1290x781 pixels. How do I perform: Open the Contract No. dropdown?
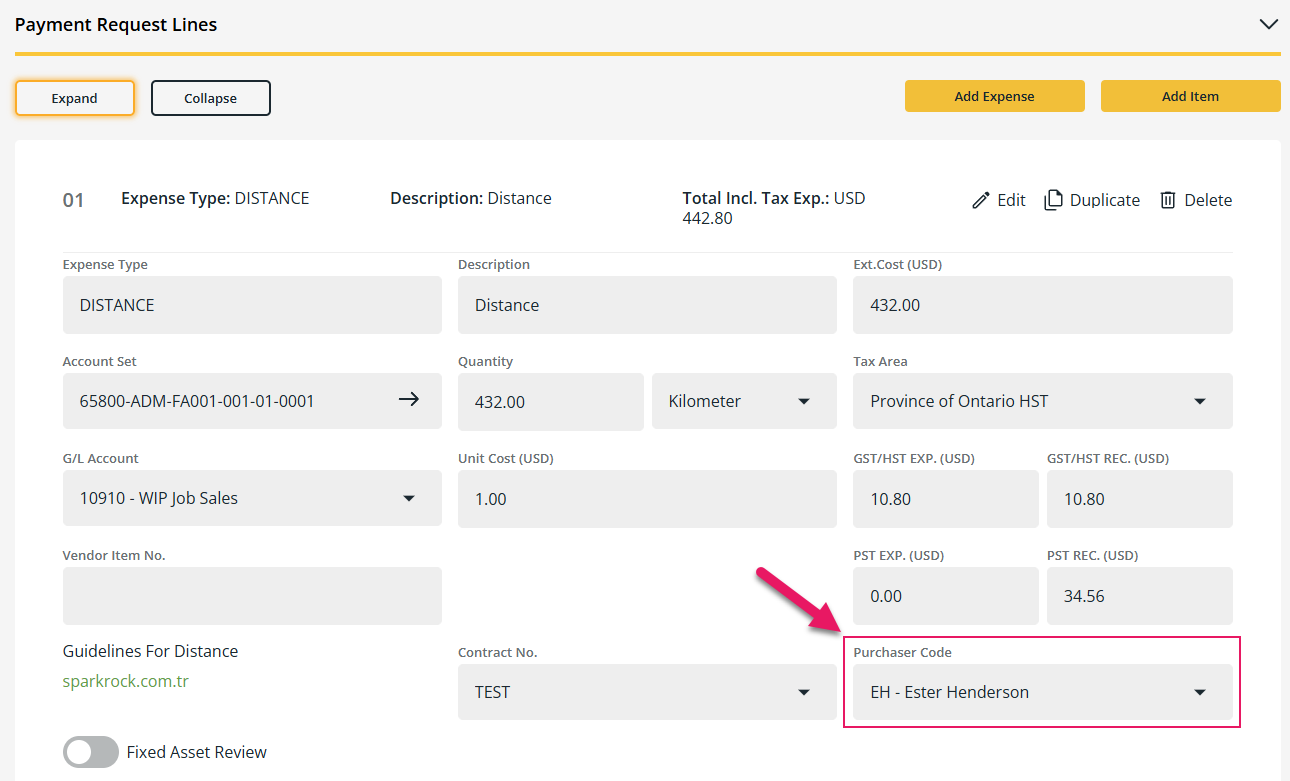[647, 692]
